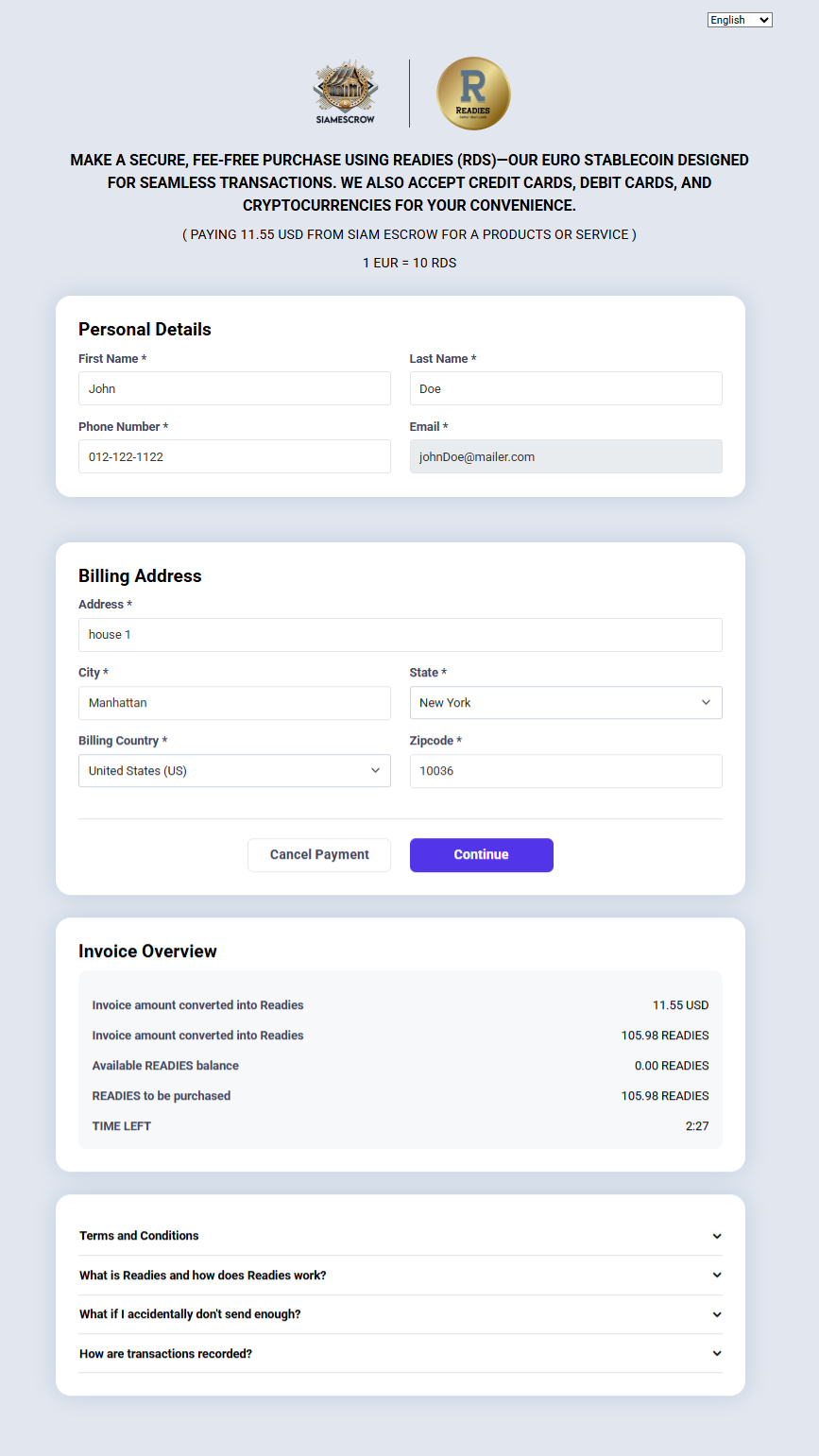Click the Zipcode field showing 10036

(x=566, y=771)
